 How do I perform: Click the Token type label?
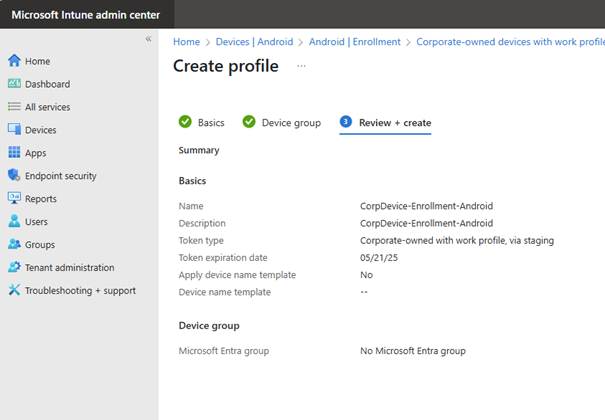click(x=201, y=241)
